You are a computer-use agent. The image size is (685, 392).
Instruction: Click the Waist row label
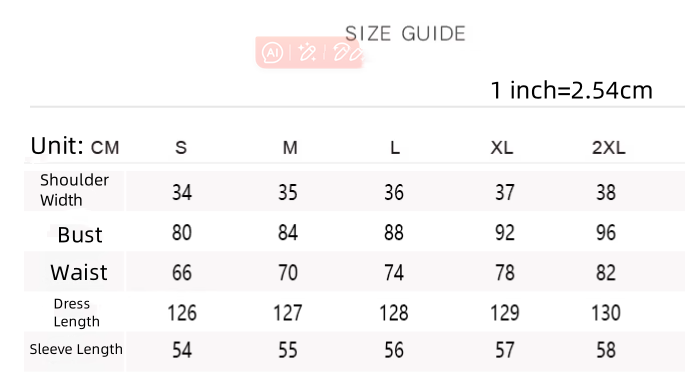tap(79, 272)
